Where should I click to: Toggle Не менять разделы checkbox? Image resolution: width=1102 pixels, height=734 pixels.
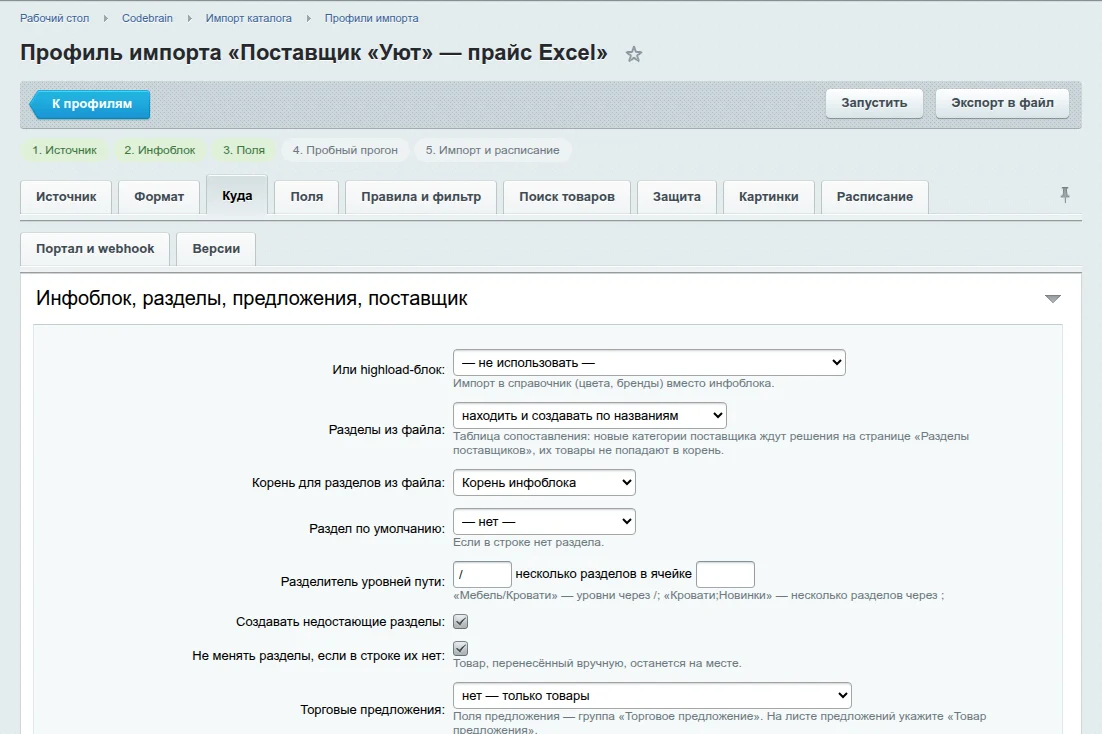point(460,648)
